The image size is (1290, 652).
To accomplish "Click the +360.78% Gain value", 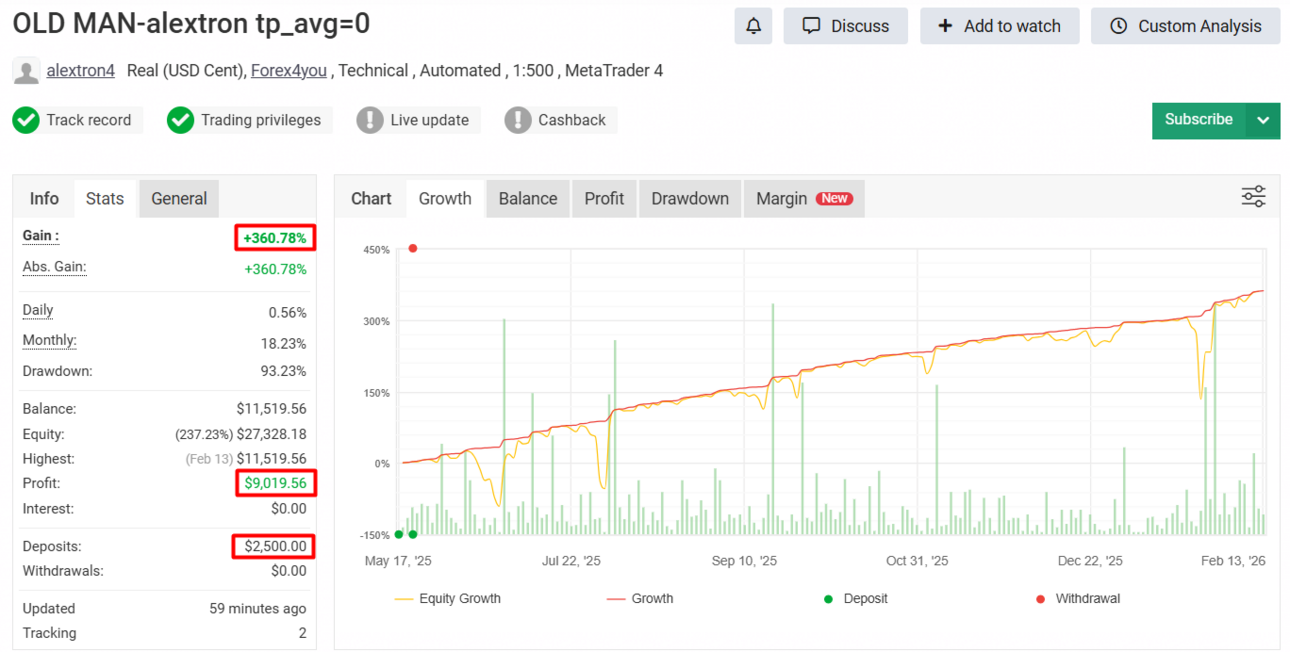I will click(x=275, y=238).
